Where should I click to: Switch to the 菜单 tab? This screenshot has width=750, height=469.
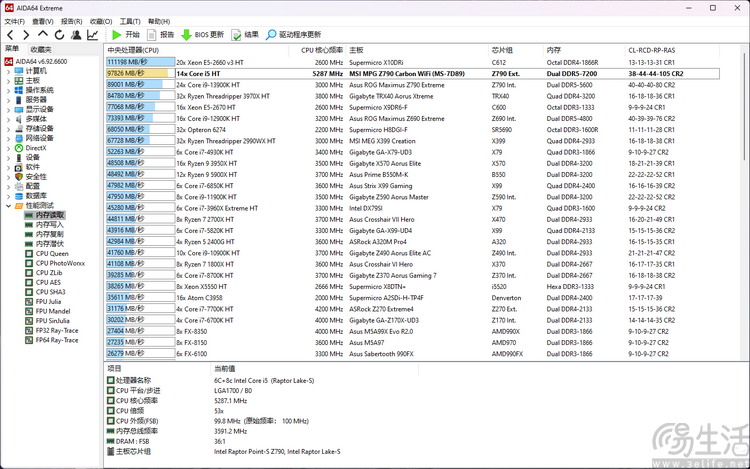pos(12,49)
